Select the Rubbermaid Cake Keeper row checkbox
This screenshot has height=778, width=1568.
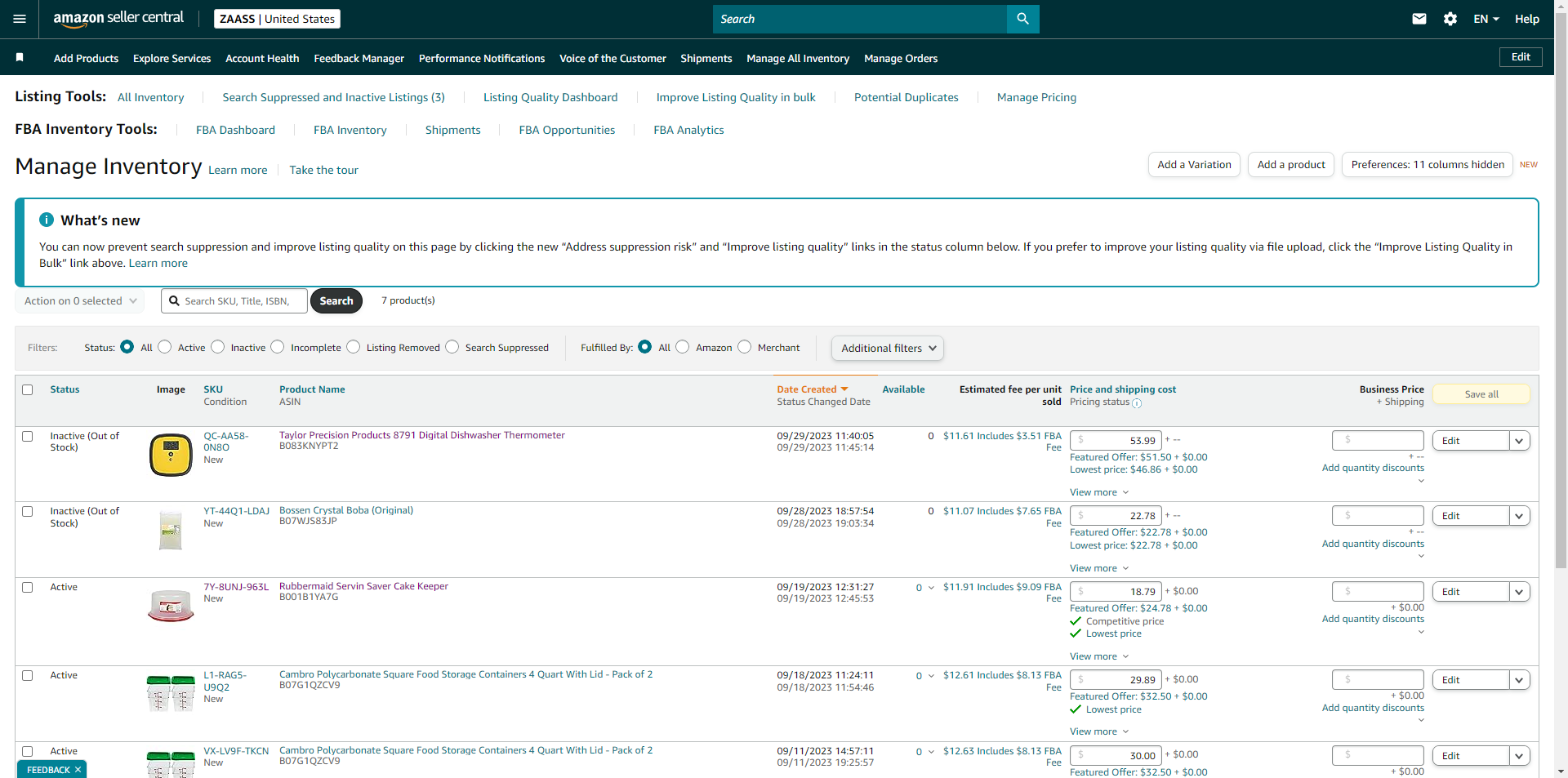click(28, 588)
